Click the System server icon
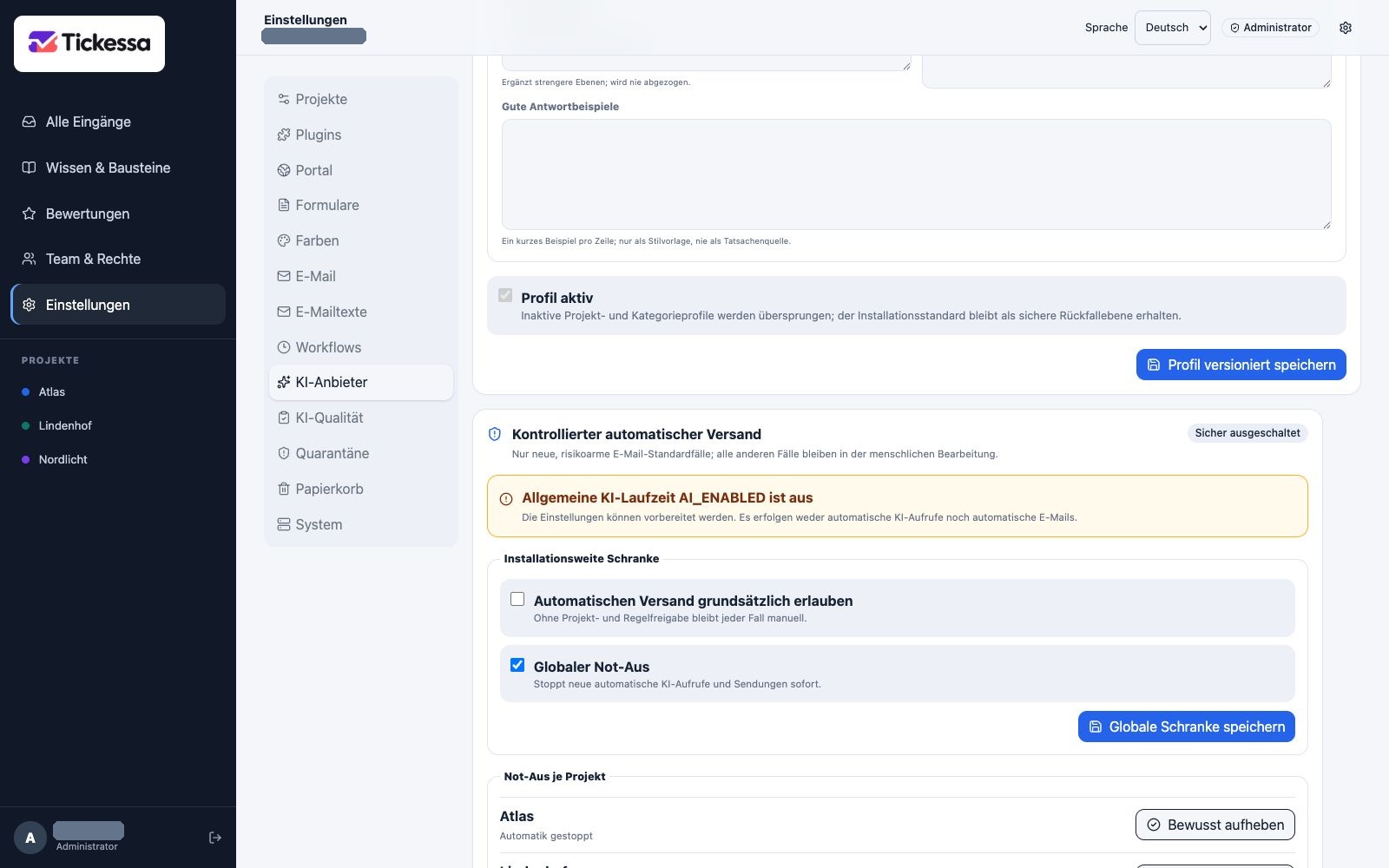1389x868 pixels. [284, 524]
